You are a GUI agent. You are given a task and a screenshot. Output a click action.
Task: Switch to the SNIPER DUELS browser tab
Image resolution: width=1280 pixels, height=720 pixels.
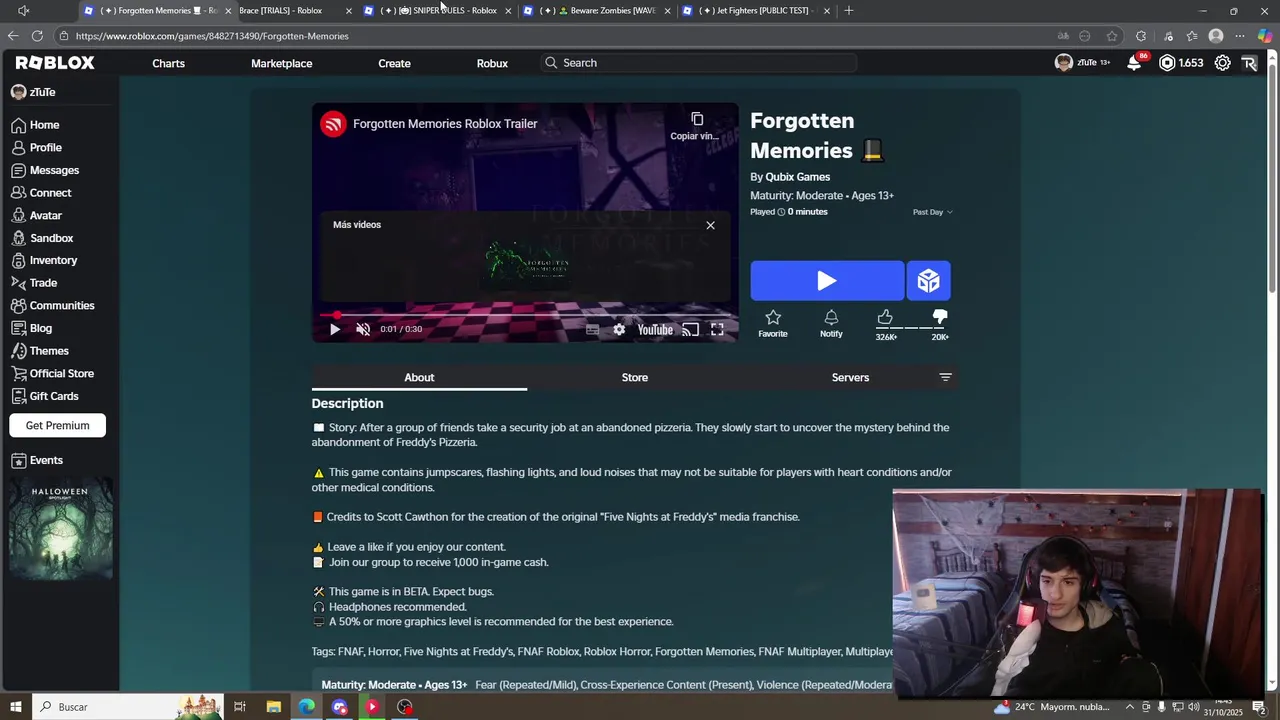click(x=439, y=10)
